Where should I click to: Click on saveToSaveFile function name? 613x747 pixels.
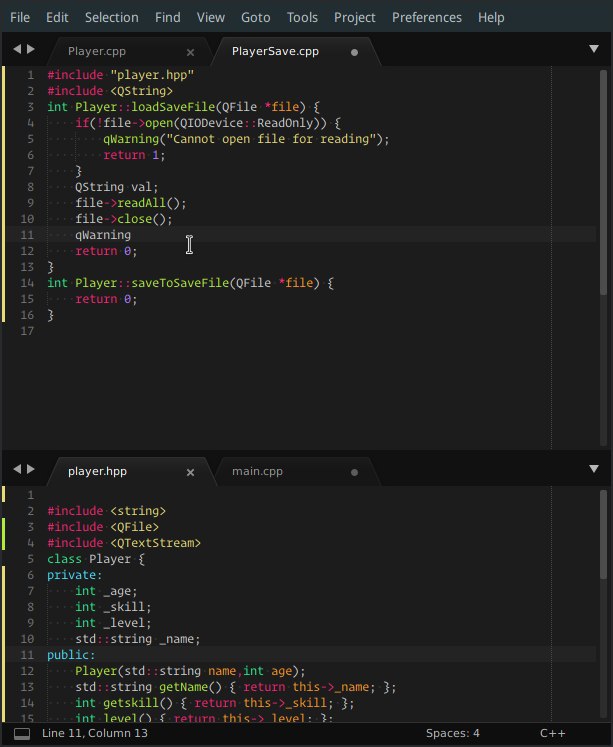point(180,283)
